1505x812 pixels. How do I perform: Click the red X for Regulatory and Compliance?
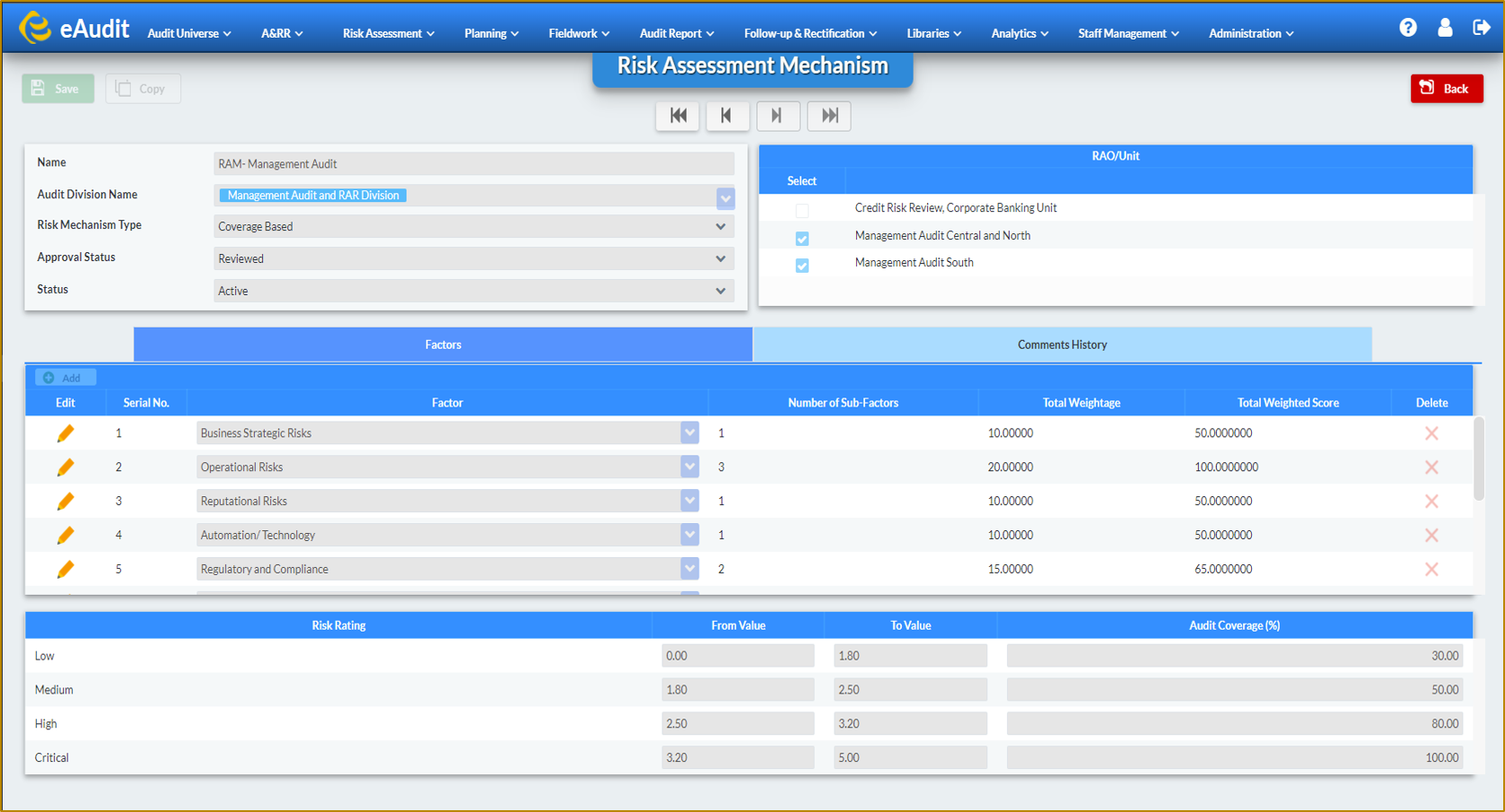(x=1431, y=568)
